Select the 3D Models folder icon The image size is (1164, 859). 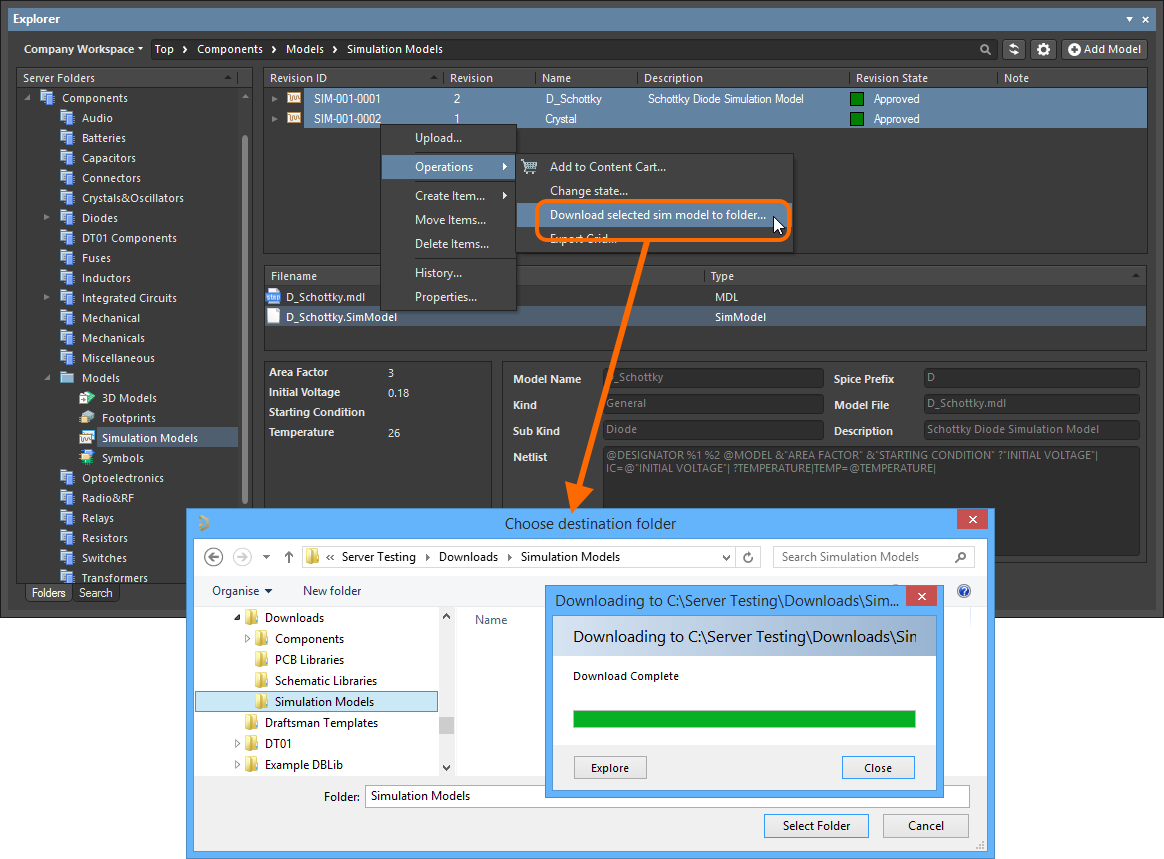87,398
